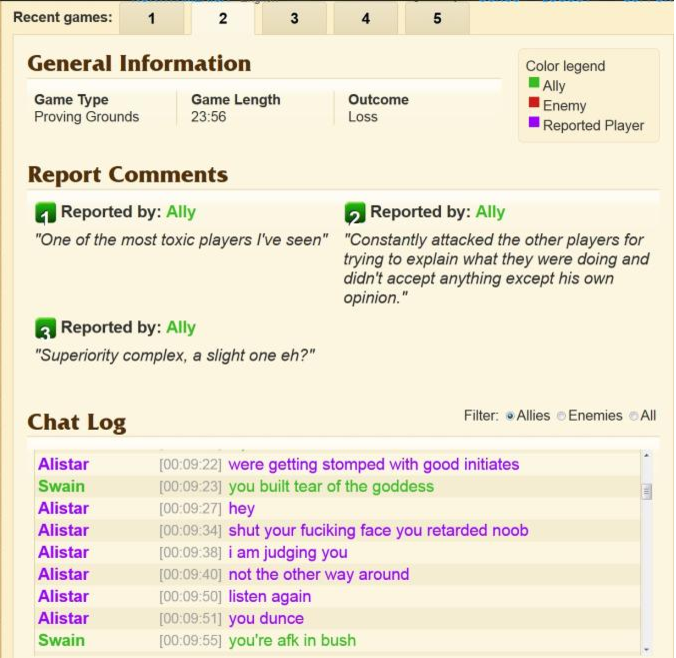Click the 'listen again' chat message
The image size is (676, 658).
pos(269,596)
